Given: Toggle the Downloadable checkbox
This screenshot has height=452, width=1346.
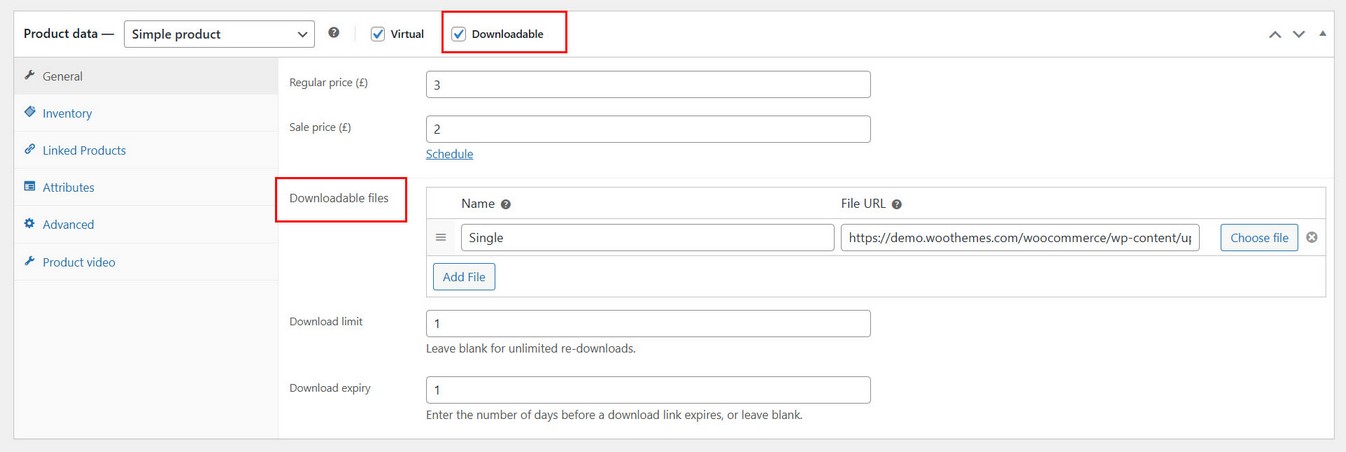Looking at the screenshot, I should pyautogui.click(x=459, y=34).
